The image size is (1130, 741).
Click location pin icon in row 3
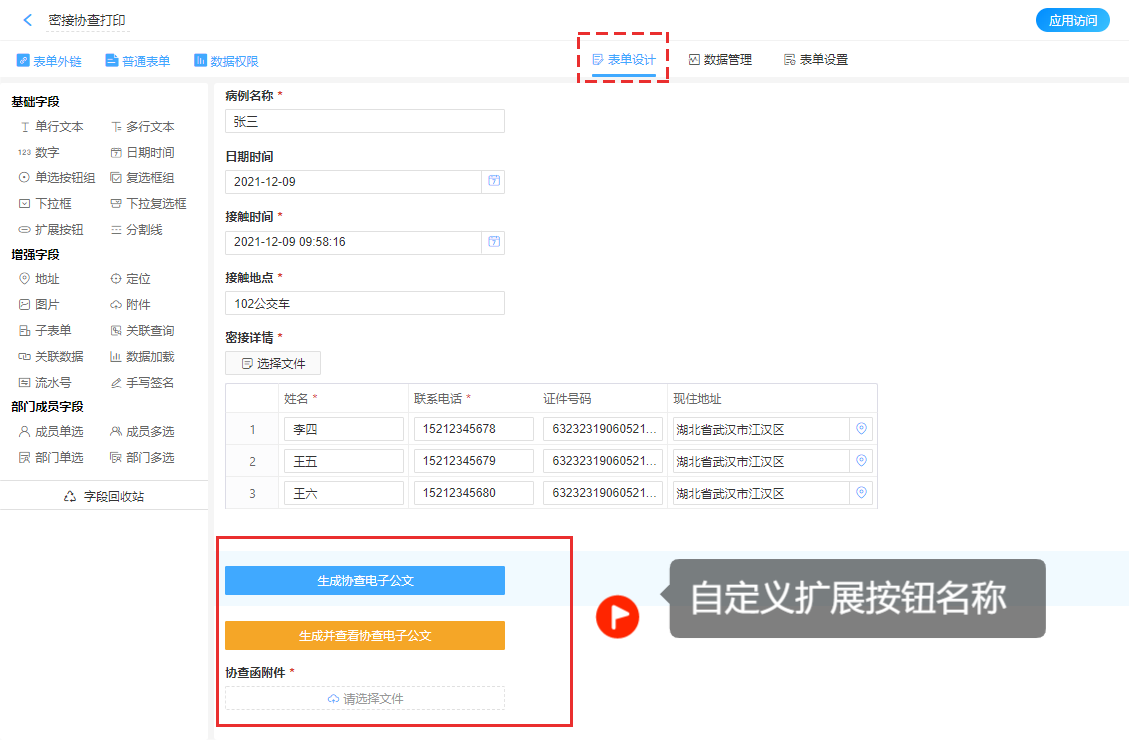pos(861,493)
